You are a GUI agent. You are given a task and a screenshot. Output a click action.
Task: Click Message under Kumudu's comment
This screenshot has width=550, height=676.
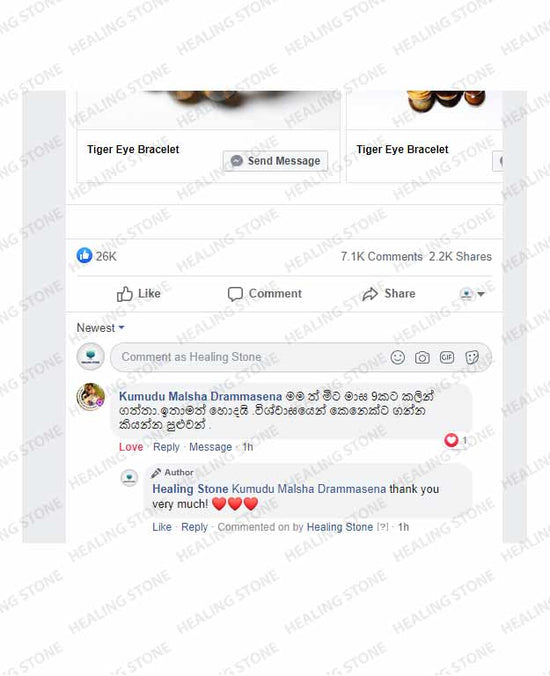(210, 447)
